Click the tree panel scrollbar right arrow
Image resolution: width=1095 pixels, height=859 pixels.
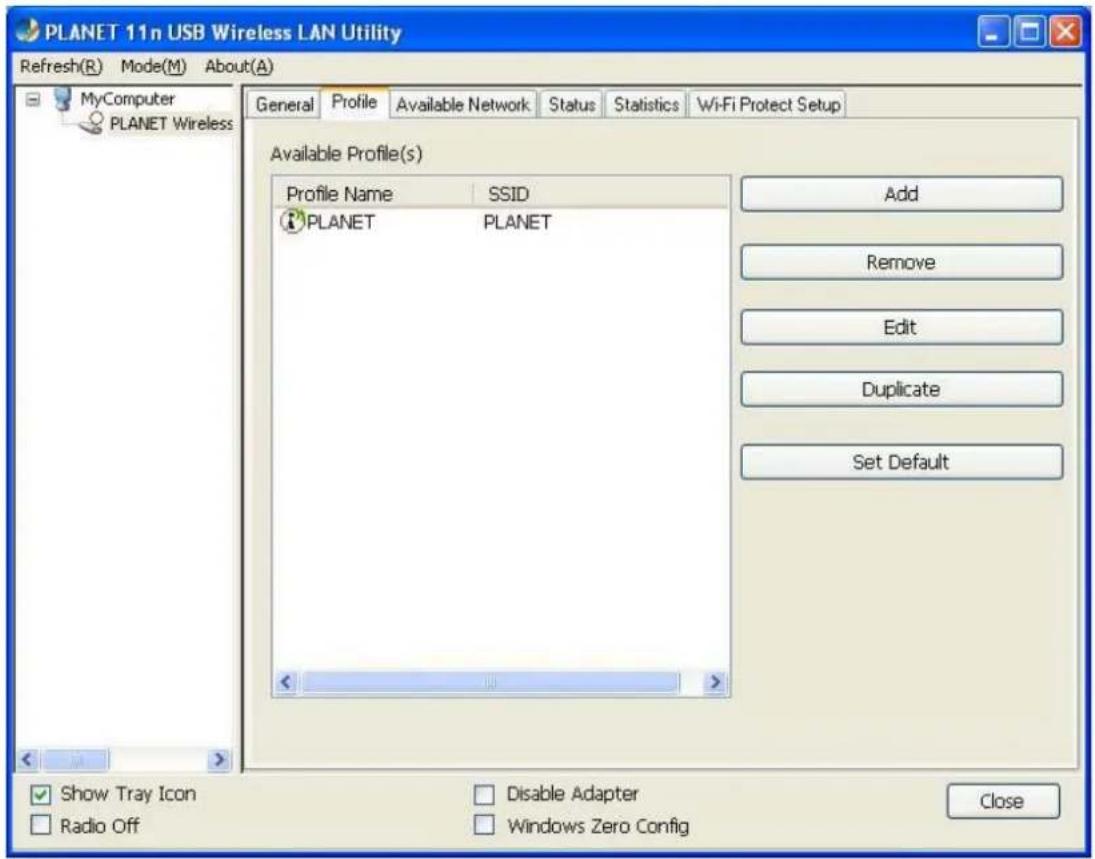pos(219,759)
